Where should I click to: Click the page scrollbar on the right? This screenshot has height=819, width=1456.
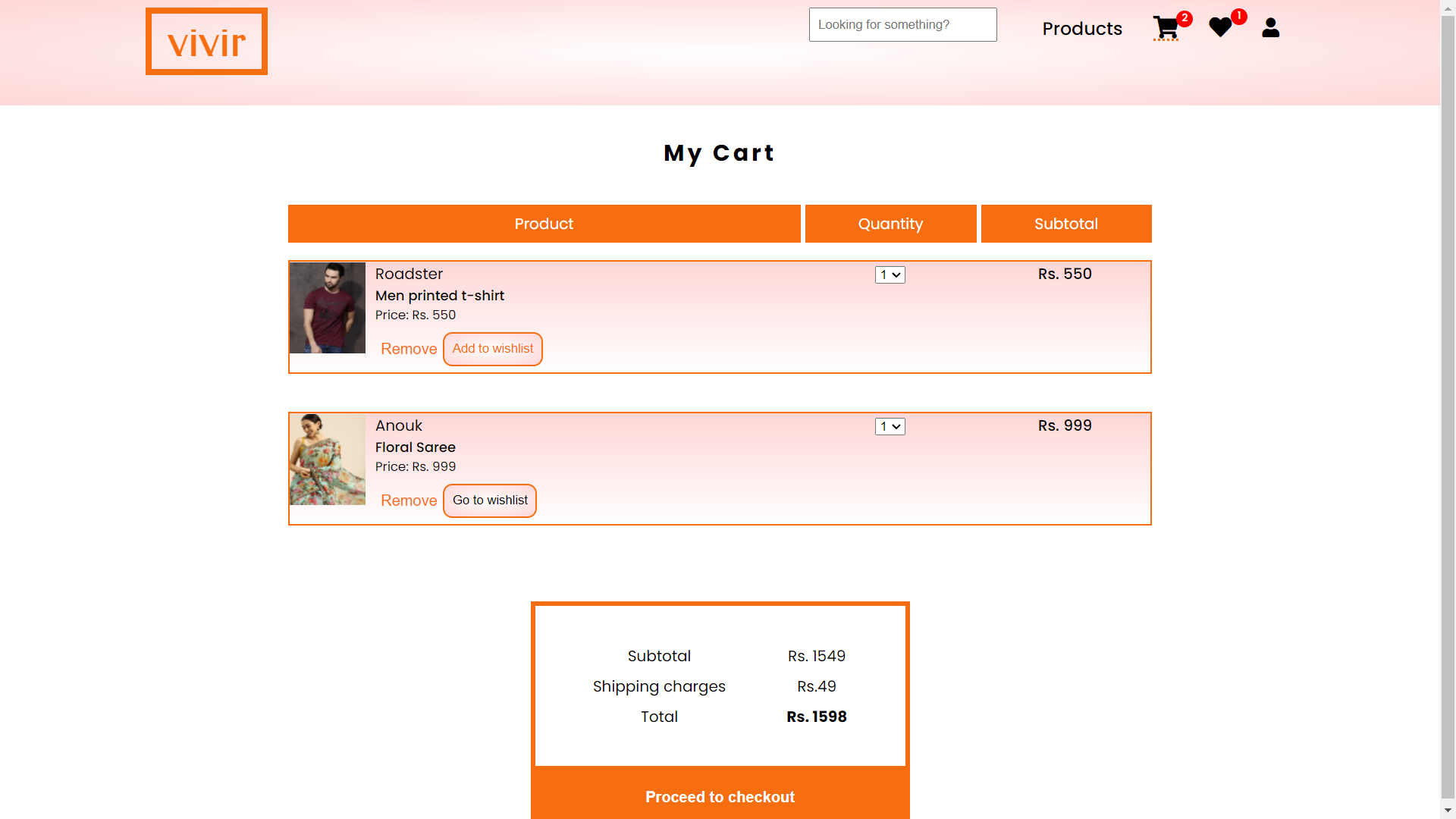coord(1447,409)
